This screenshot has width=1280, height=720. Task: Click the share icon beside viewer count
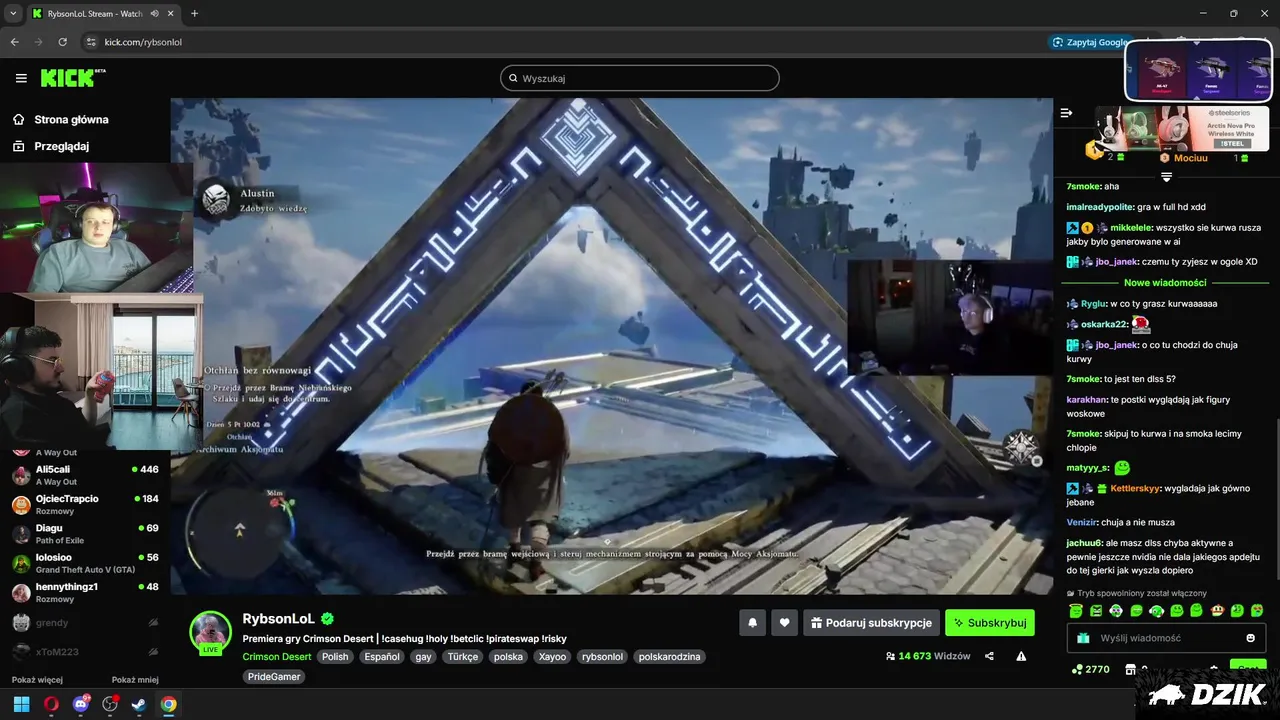tap(989, 657)
